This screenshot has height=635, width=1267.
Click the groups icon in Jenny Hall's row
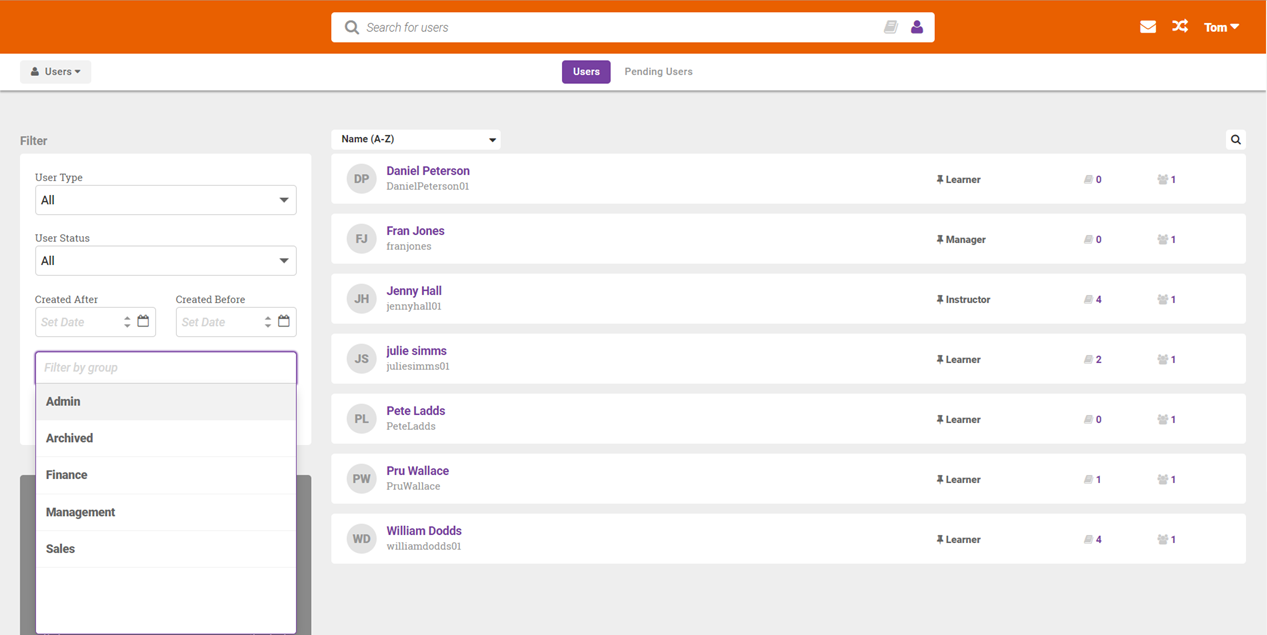pos(1163,300)
